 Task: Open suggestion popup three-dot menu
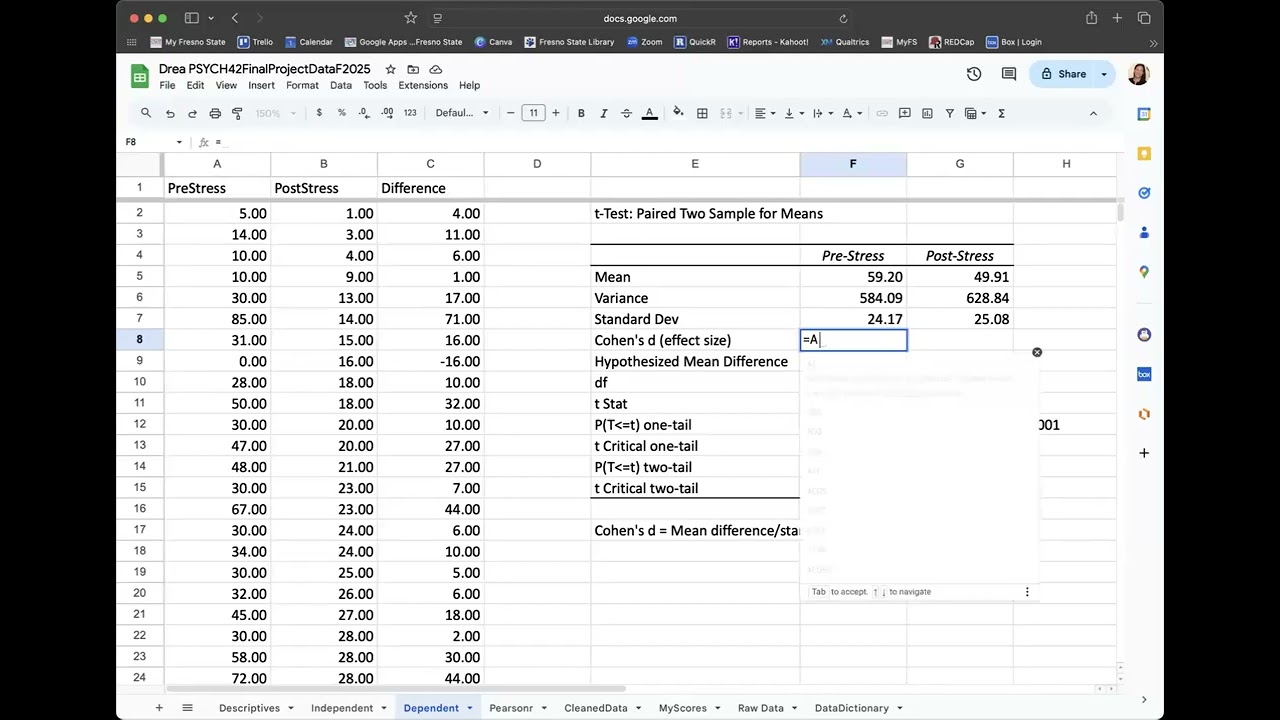point(1027,592)
